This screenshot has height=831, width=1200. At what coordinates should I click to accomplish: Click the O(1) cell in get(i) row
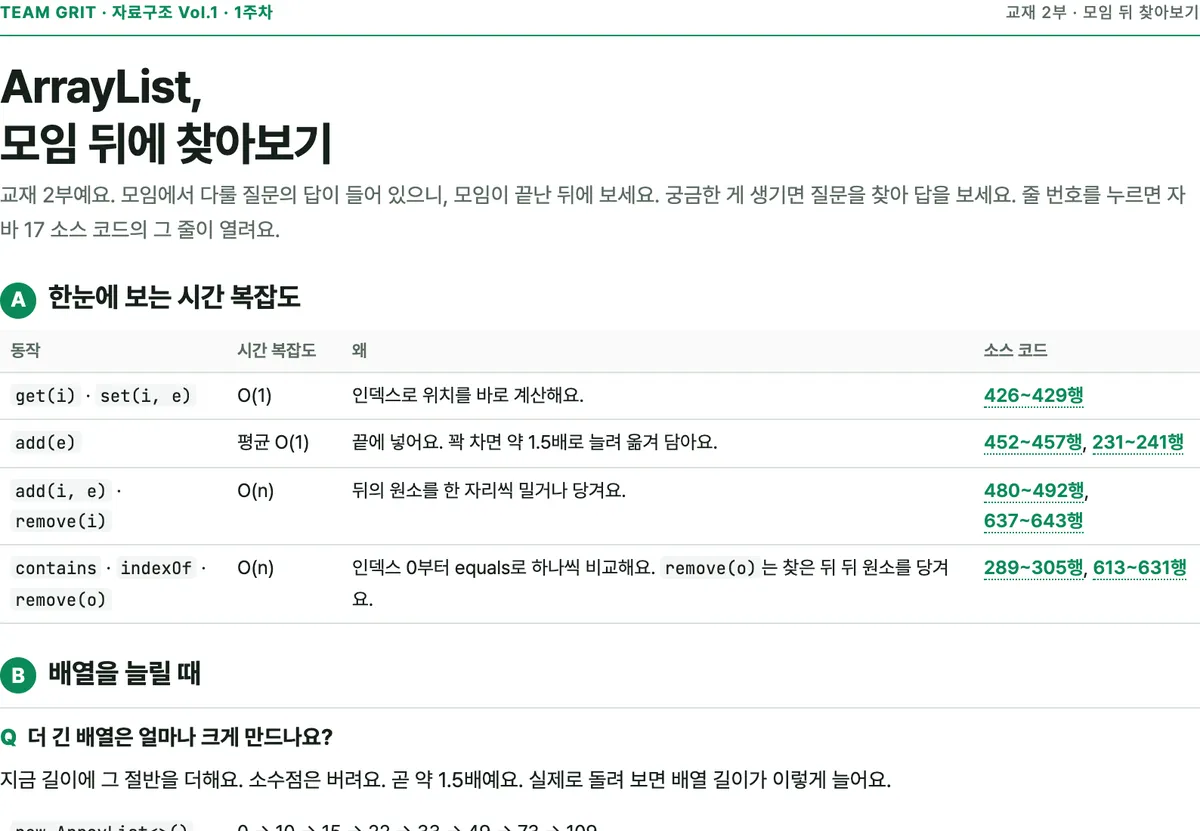255,396
